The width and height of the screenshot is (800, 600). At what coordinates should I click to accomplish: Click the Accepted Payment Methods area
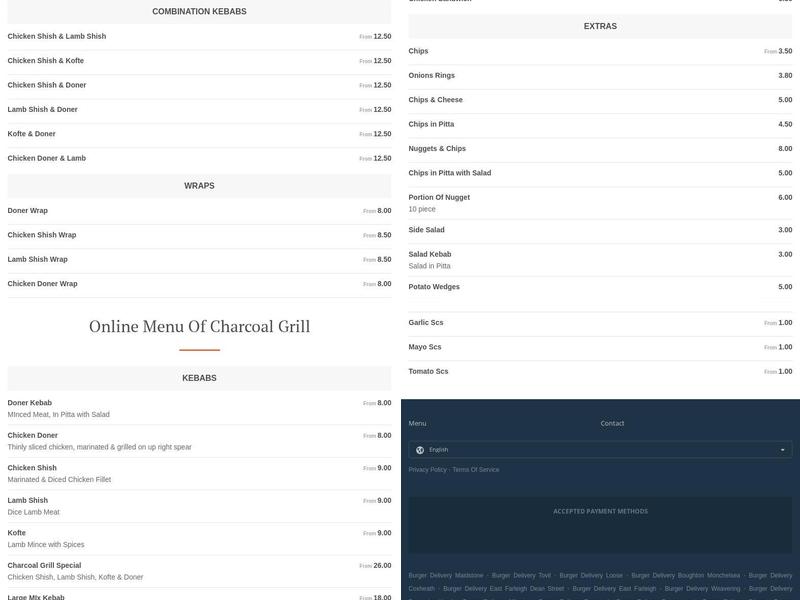tap(598, 509)
